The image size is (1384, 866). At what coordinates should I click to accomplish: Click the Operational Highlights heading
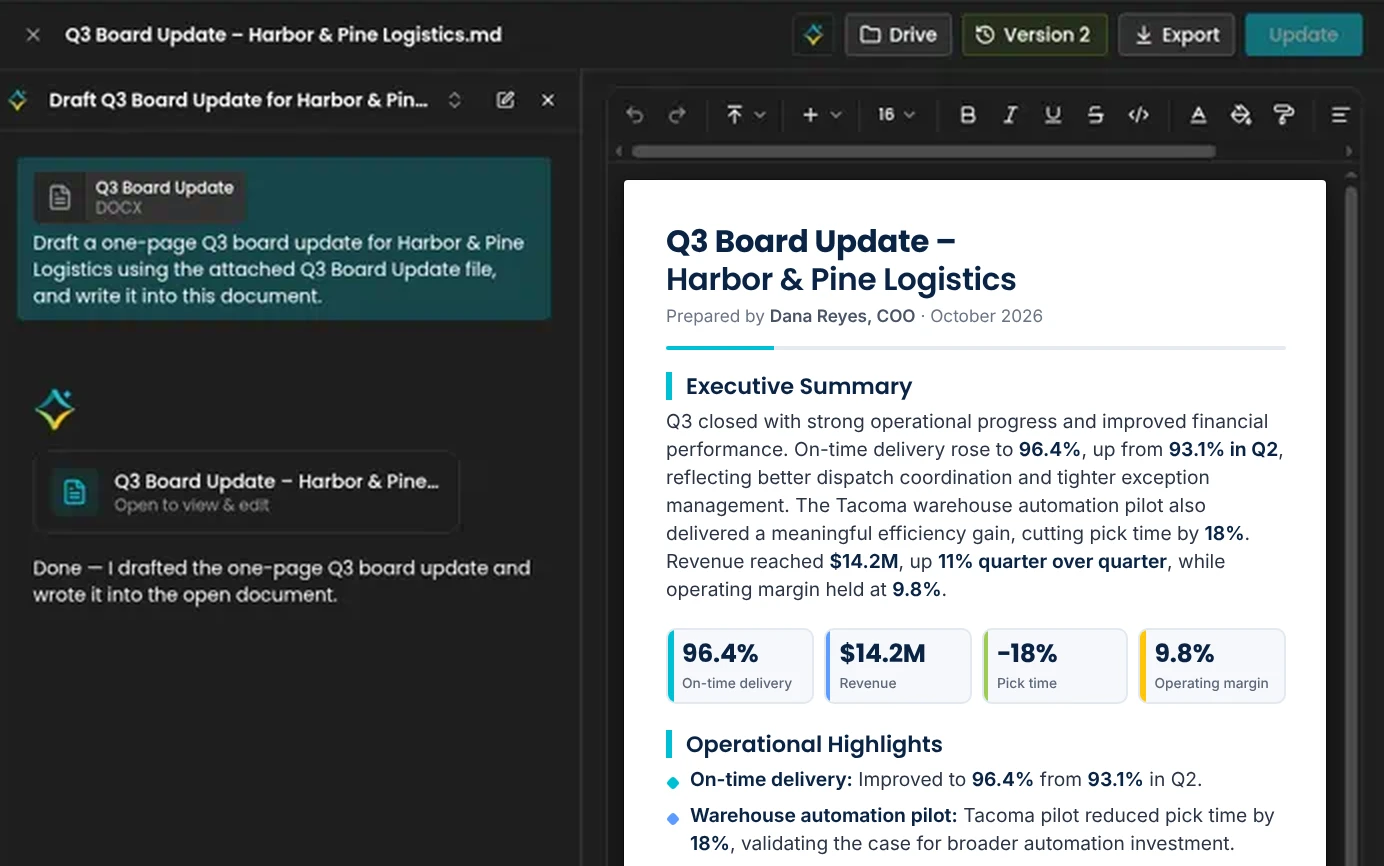pos(814,744)
